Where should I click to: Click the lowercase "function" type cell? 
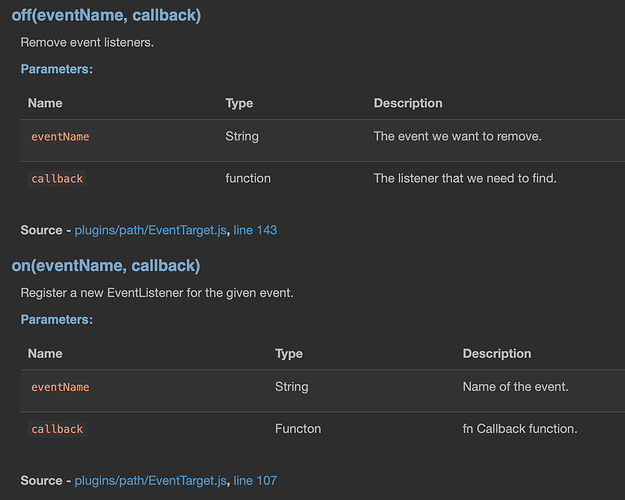(248, 178)
